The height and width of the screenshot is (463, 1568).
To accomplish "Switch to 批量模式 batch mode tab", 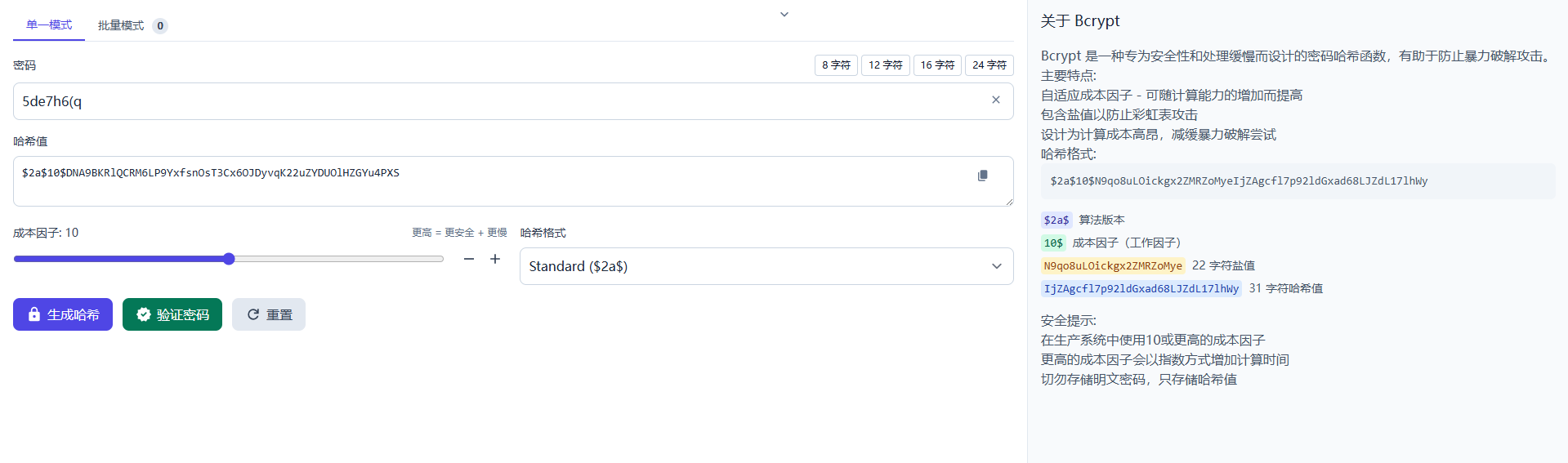I will tap(131, 25).
